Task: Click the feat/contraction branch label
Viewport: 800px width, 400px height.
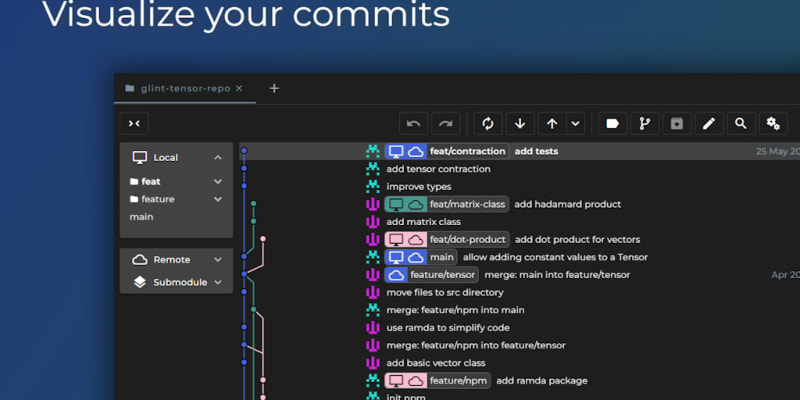Action: tap(467, 152)
